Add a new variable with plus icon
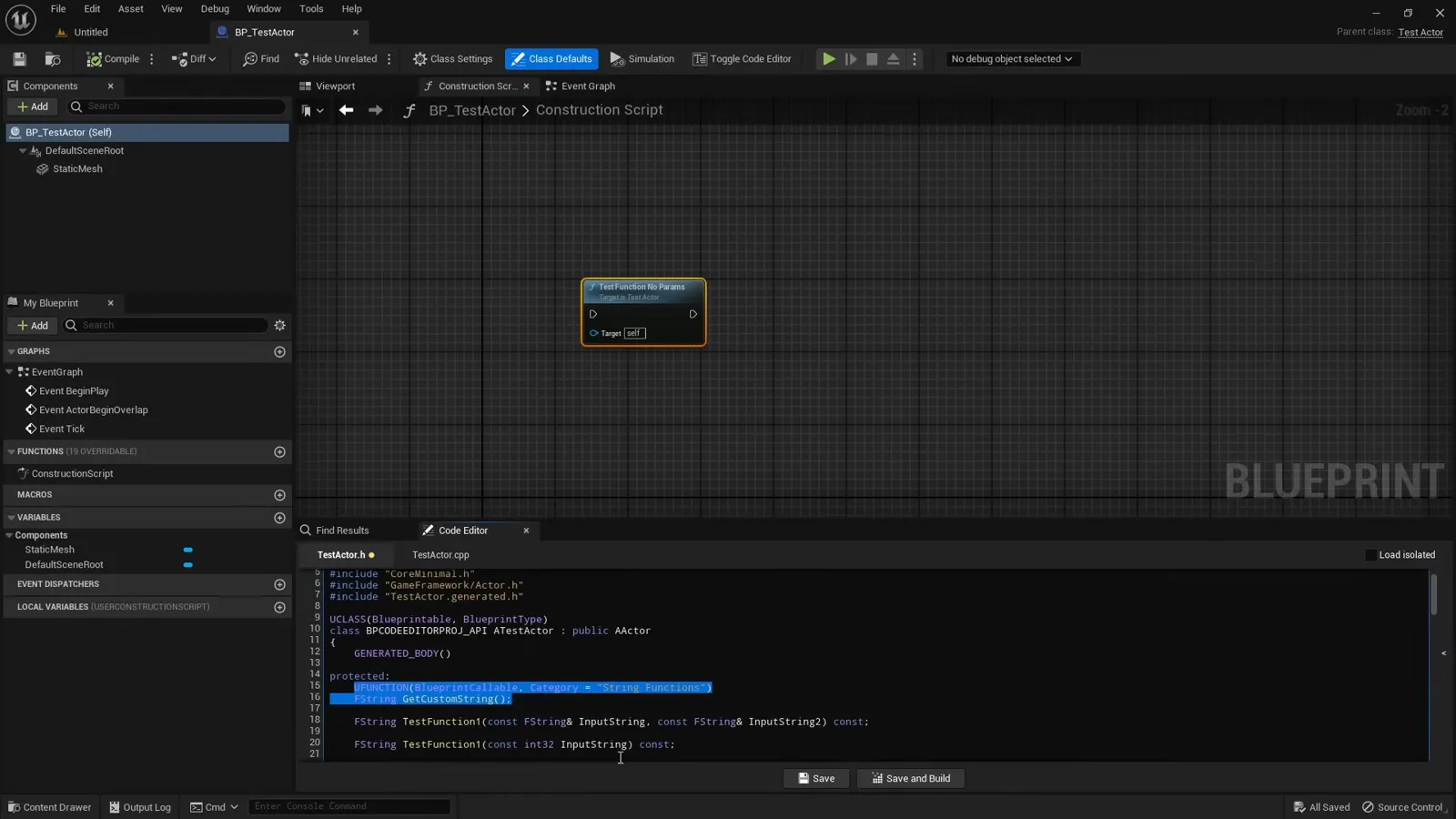The height and width of the screenshot is (819, 1456). (x=280, y=518)
